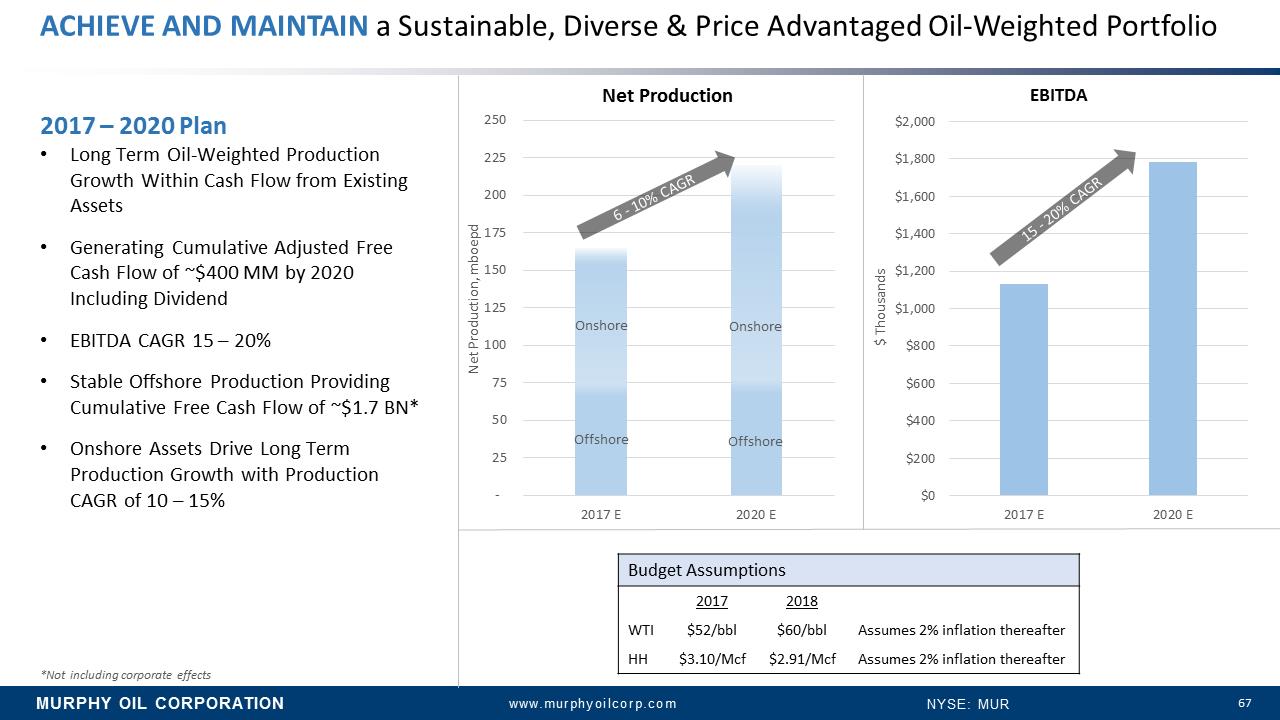Click the 2020 E Net Production bar

pos(756,330)
